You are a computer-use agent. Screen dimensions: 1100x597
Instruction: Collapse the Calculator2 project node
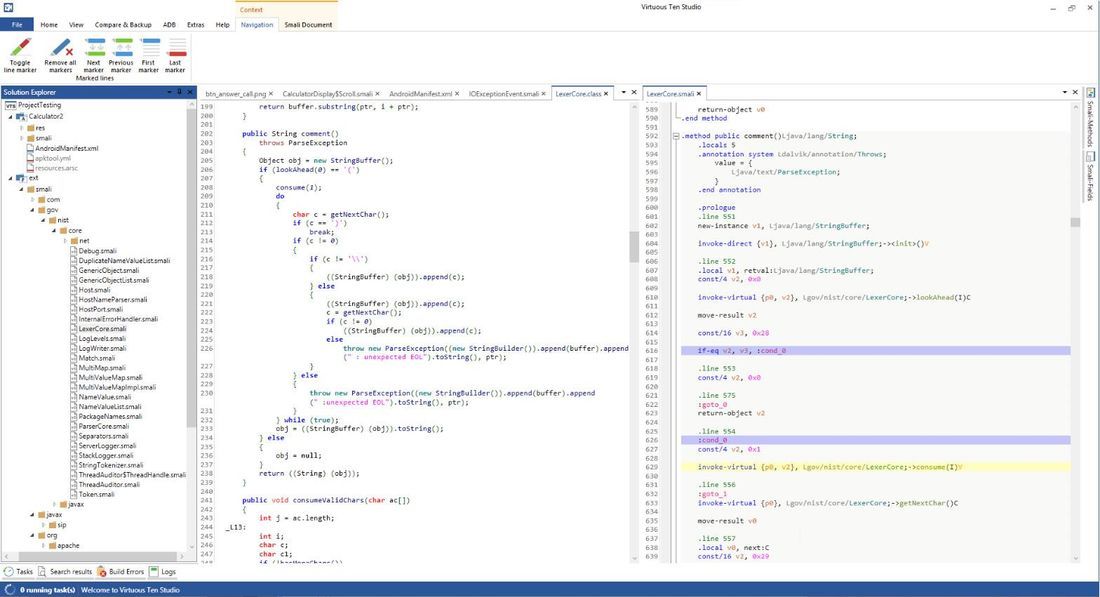[11, 116]
